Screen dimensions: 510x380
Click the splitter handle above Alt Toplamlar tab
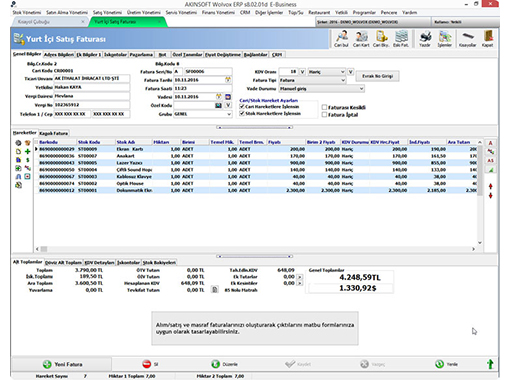(x=254, y=256)
